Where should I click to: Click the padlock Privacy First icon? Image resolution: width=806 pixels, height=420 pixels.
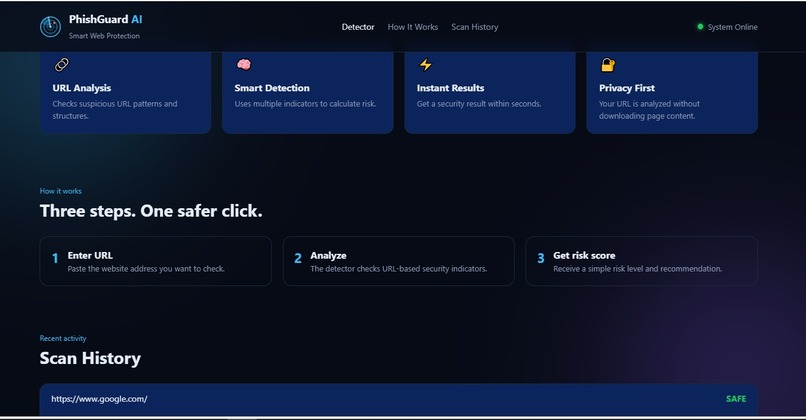(608, 65)
